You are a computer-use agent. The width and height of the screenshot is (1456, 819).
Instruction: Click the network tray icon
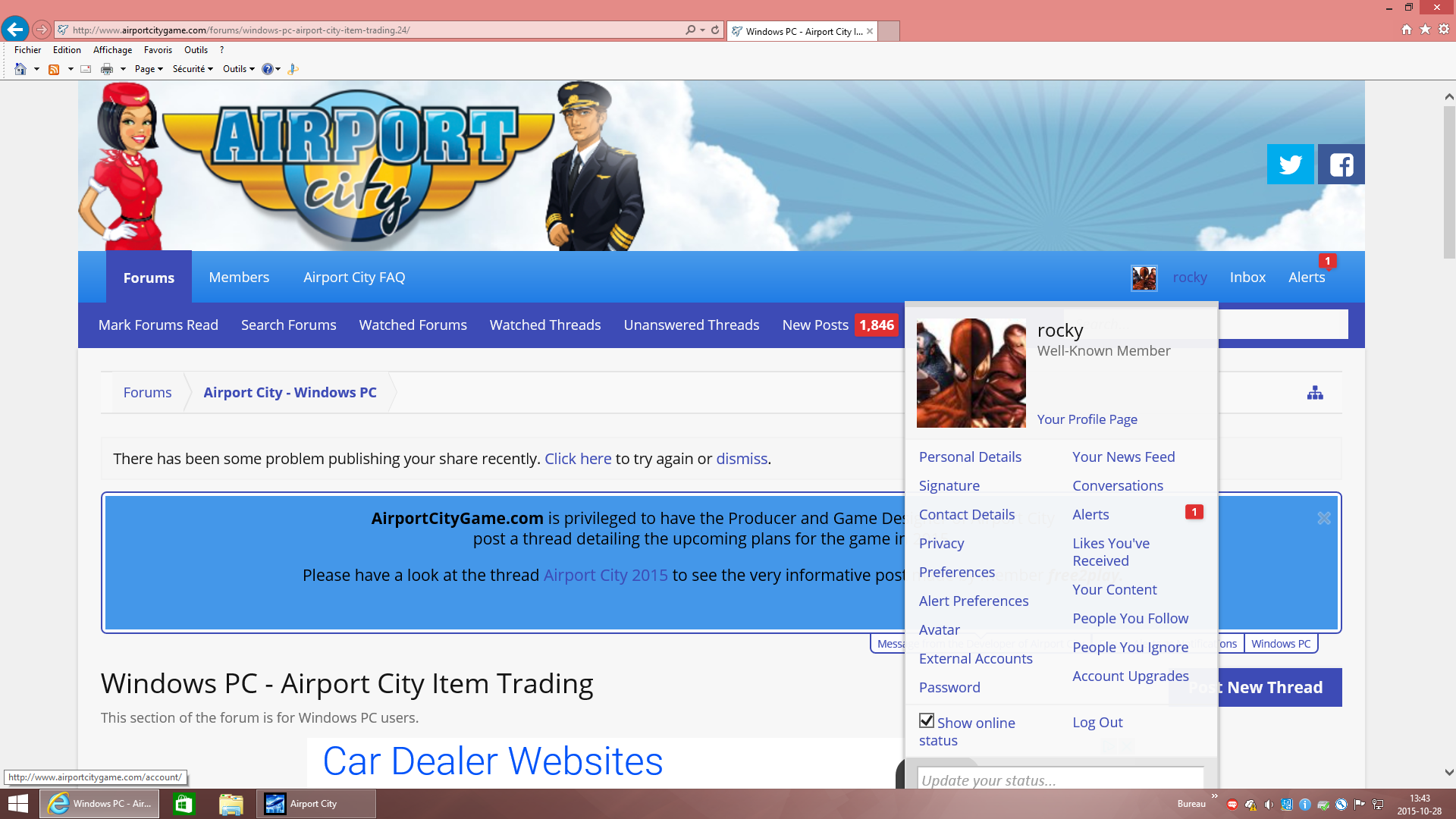pos(1378,805)
